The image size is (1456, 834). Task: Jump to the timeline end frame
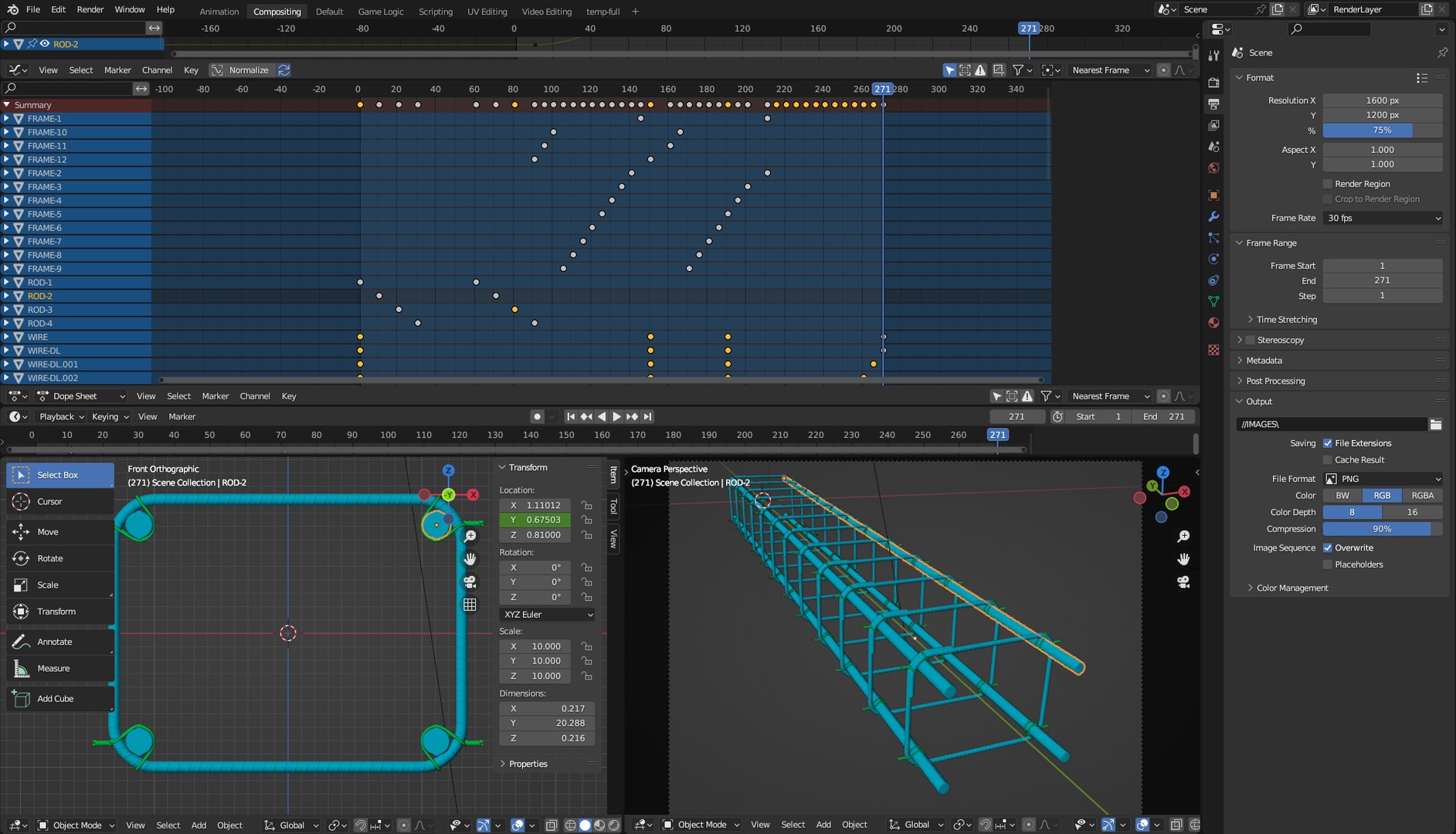pyautogui.click(x=648, y=417)
